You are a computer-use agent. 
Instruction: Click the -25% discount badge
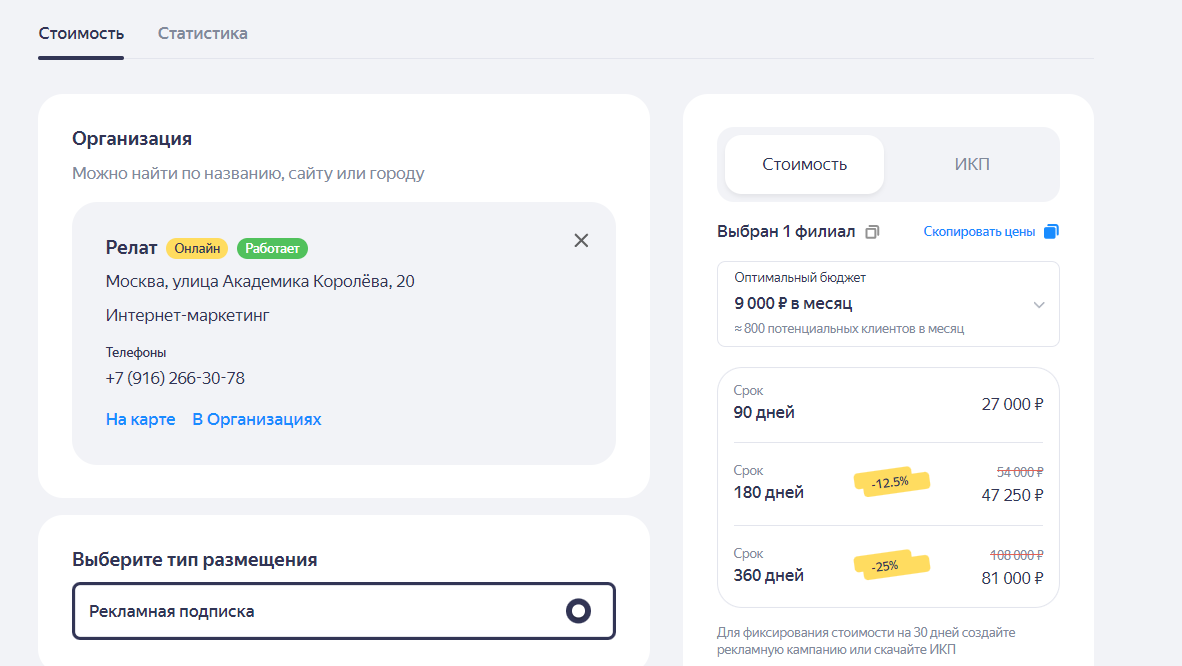tap(891, 565)
